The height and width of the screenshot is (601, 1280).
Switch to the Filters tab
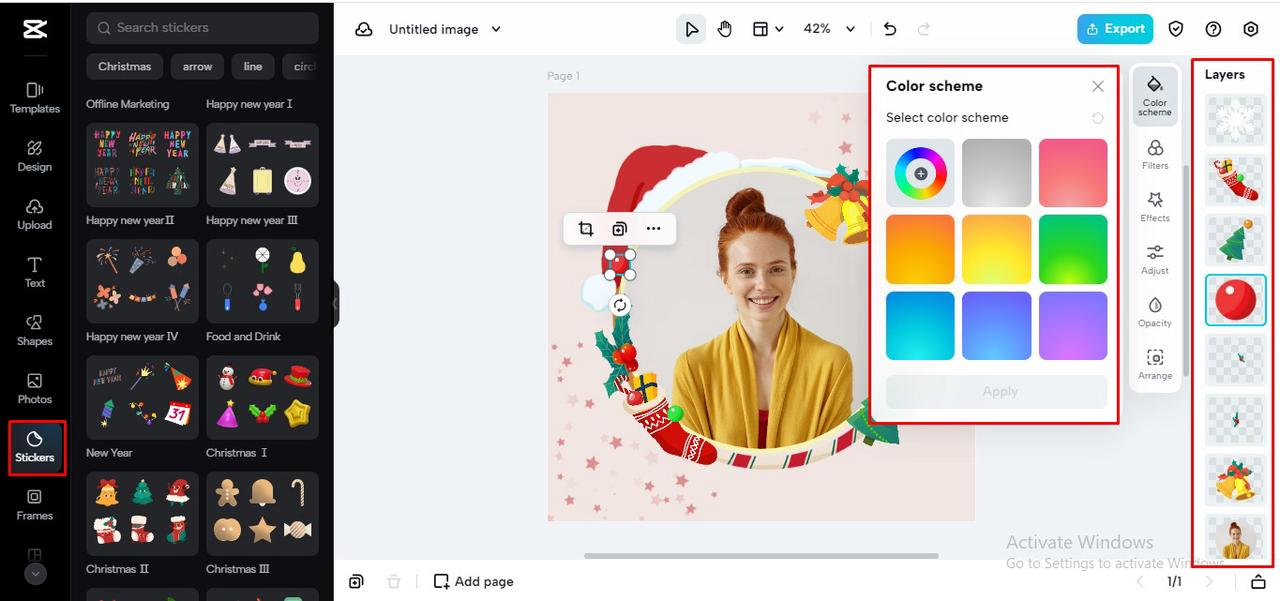pyautogui.click(x=1155, y=154)
